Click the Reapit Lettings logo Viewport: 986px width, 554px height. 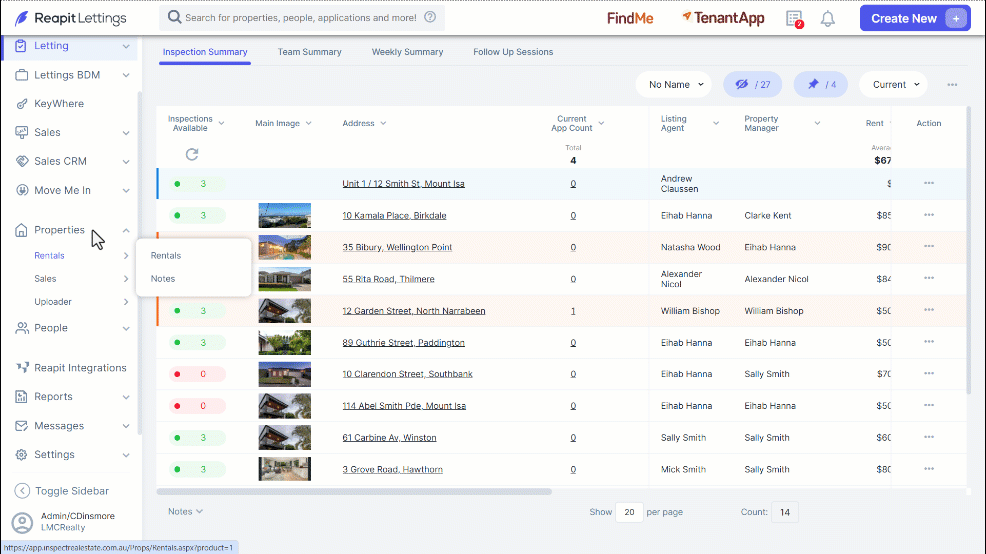70,18
